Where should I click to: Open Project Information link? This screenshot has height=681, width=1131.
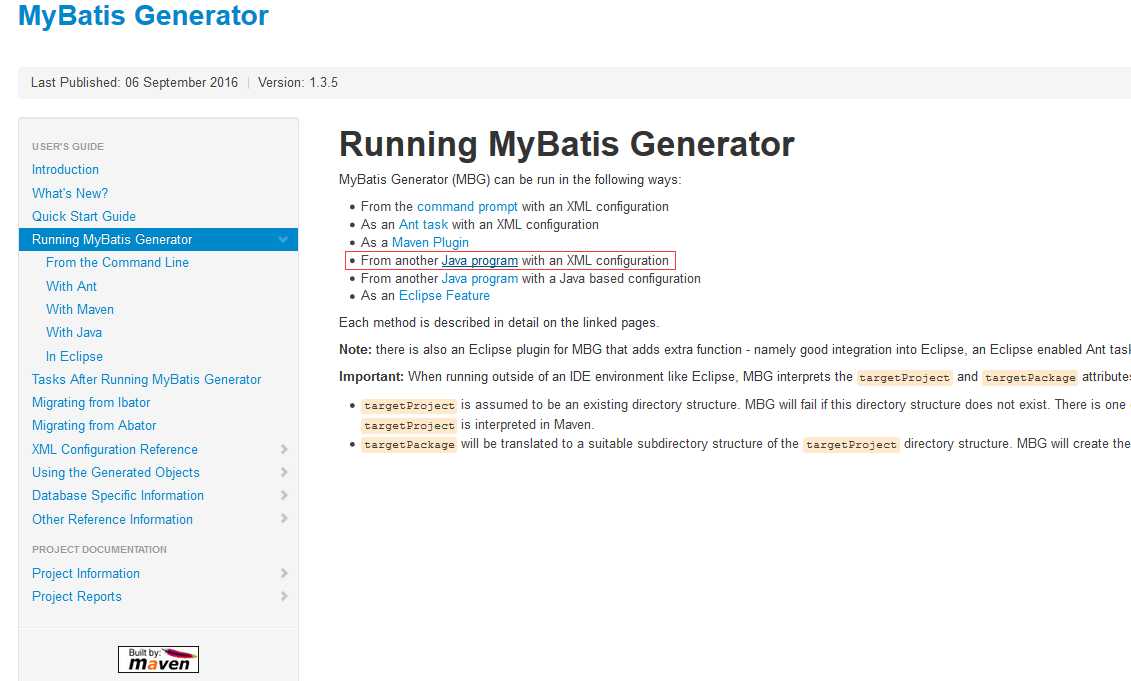click(86, 574)
